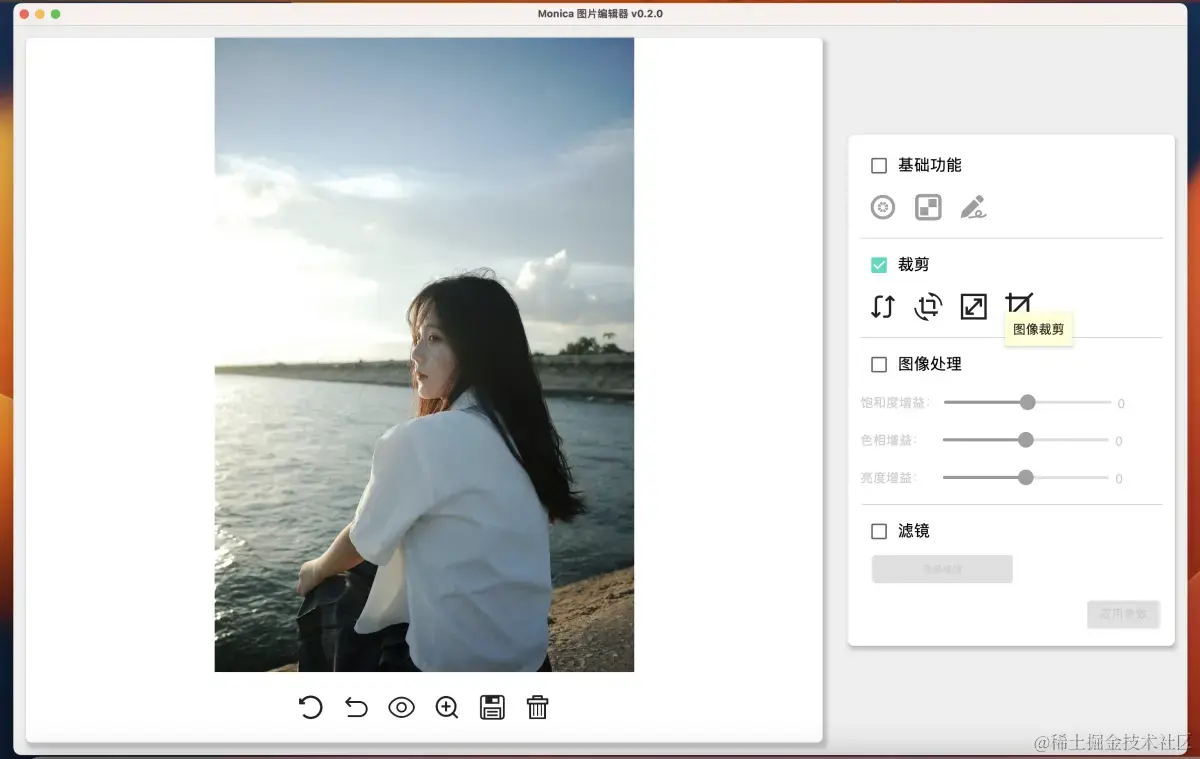Click the portrait photo in the canvas

424,355
